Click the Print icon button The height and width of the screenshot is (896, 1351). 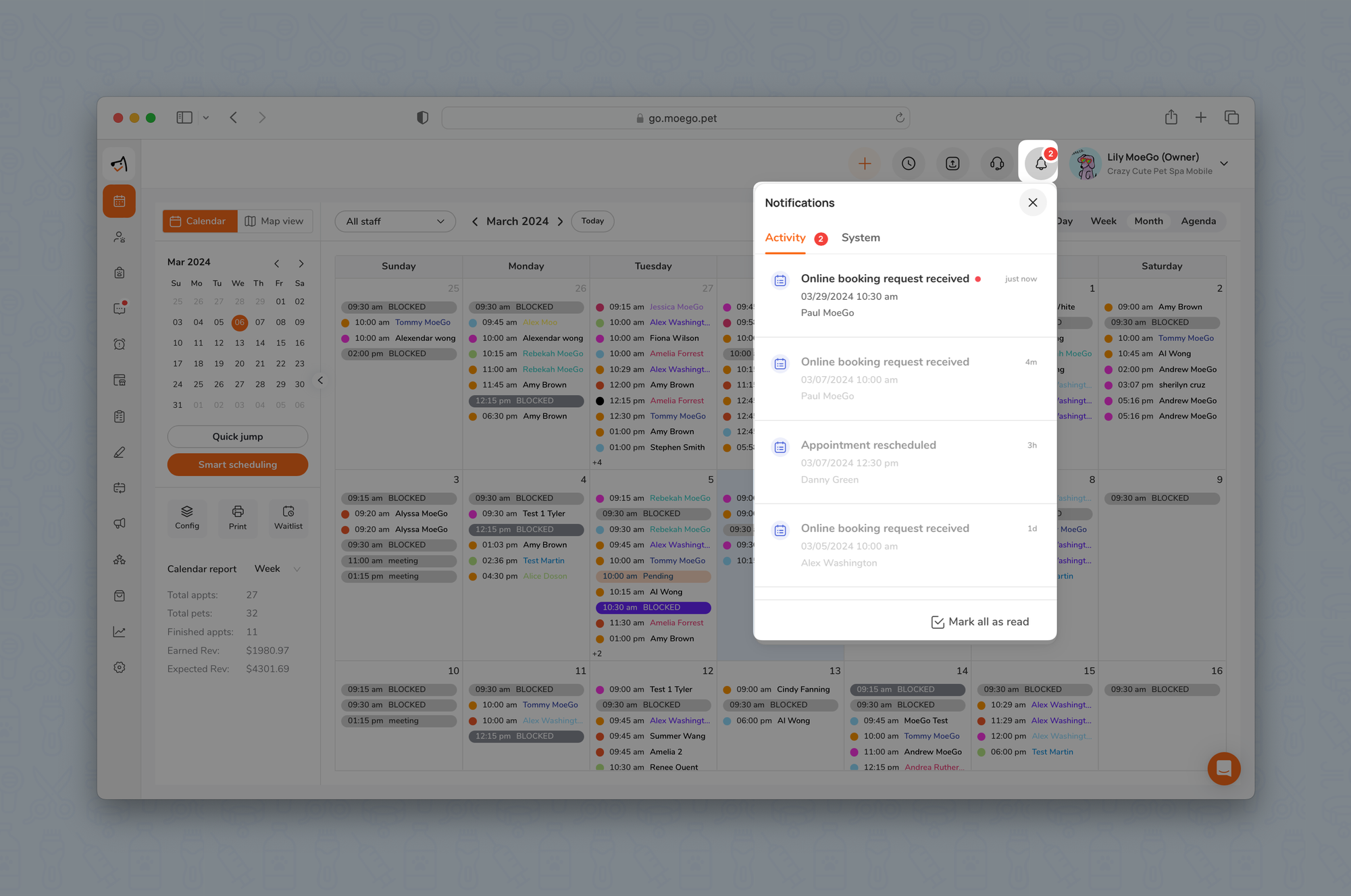[x=238, y=517]
